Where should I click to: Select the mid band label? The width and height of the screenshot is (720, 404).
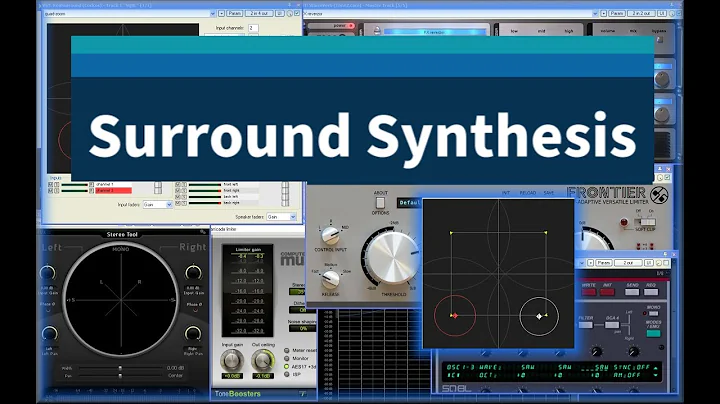541,31
